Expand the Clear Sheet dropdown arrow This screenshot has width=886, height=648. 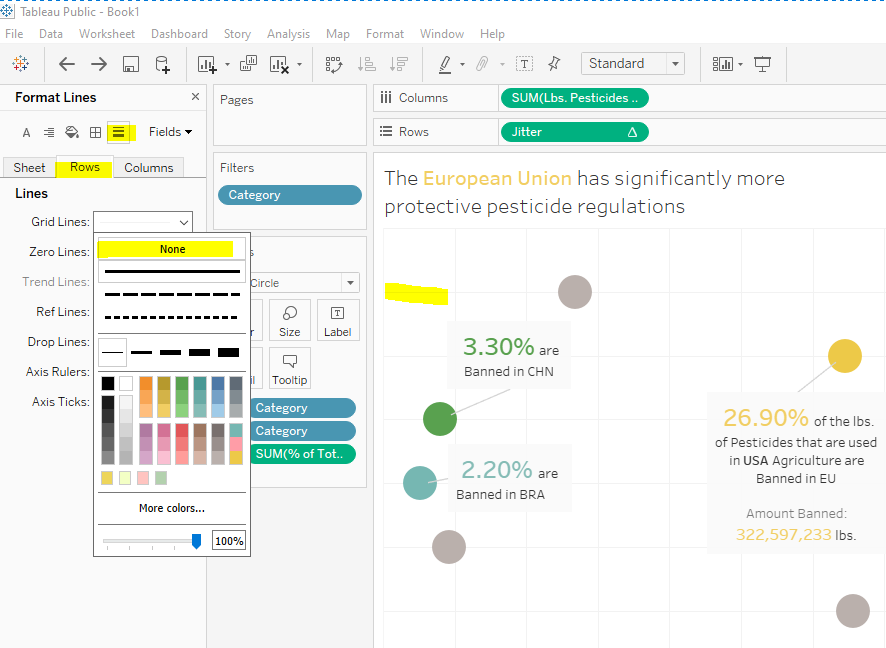pos(299,64)
